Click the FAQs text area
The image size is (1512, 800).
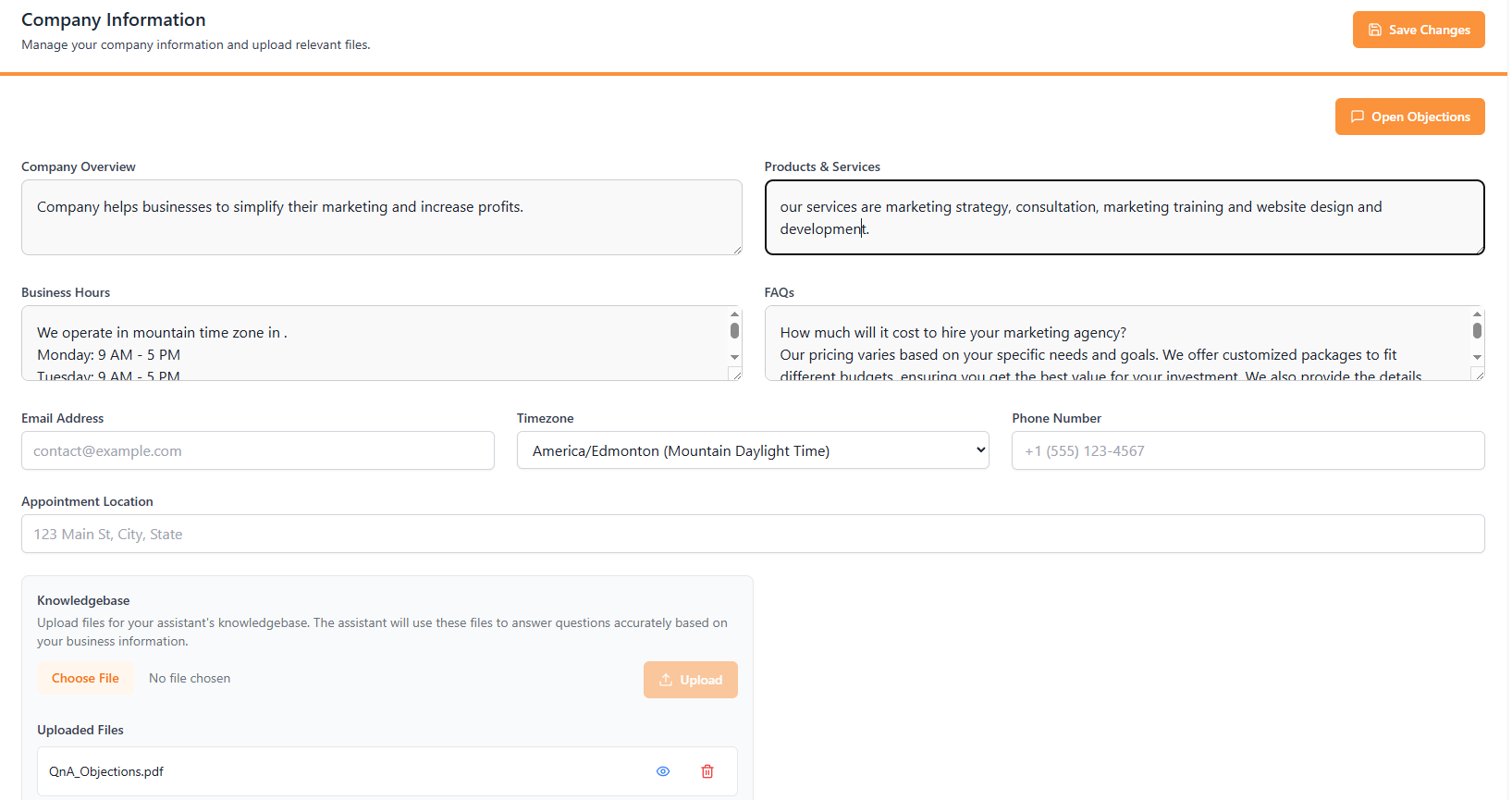coord(1117,343)
